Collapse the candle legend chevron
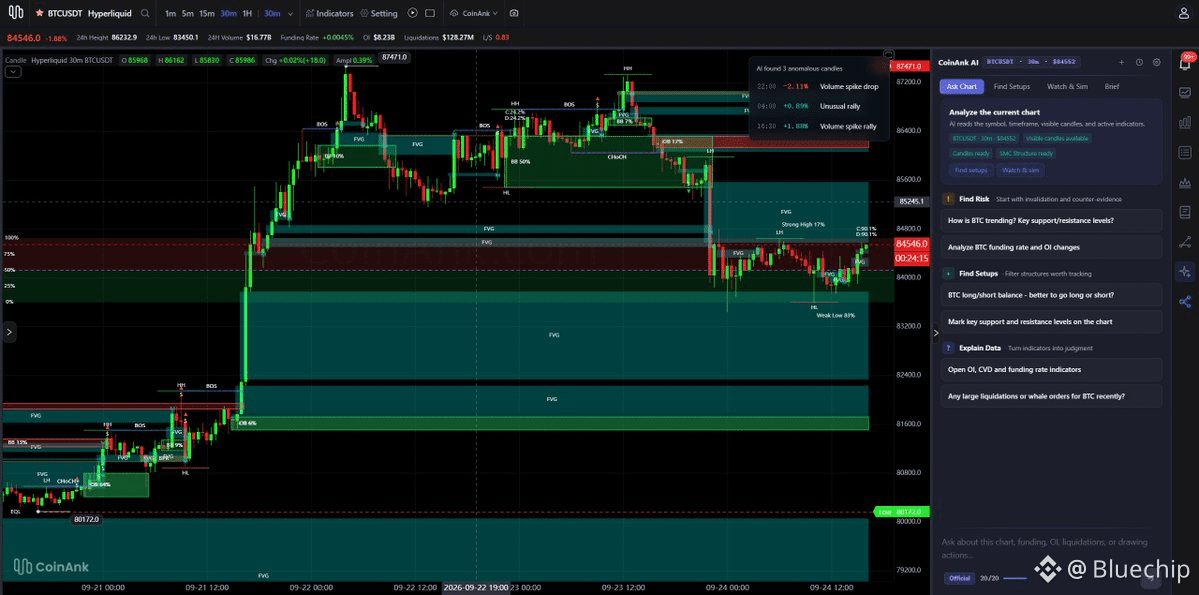This screenshot has height=595, width=1199. [x=12, y=72]
